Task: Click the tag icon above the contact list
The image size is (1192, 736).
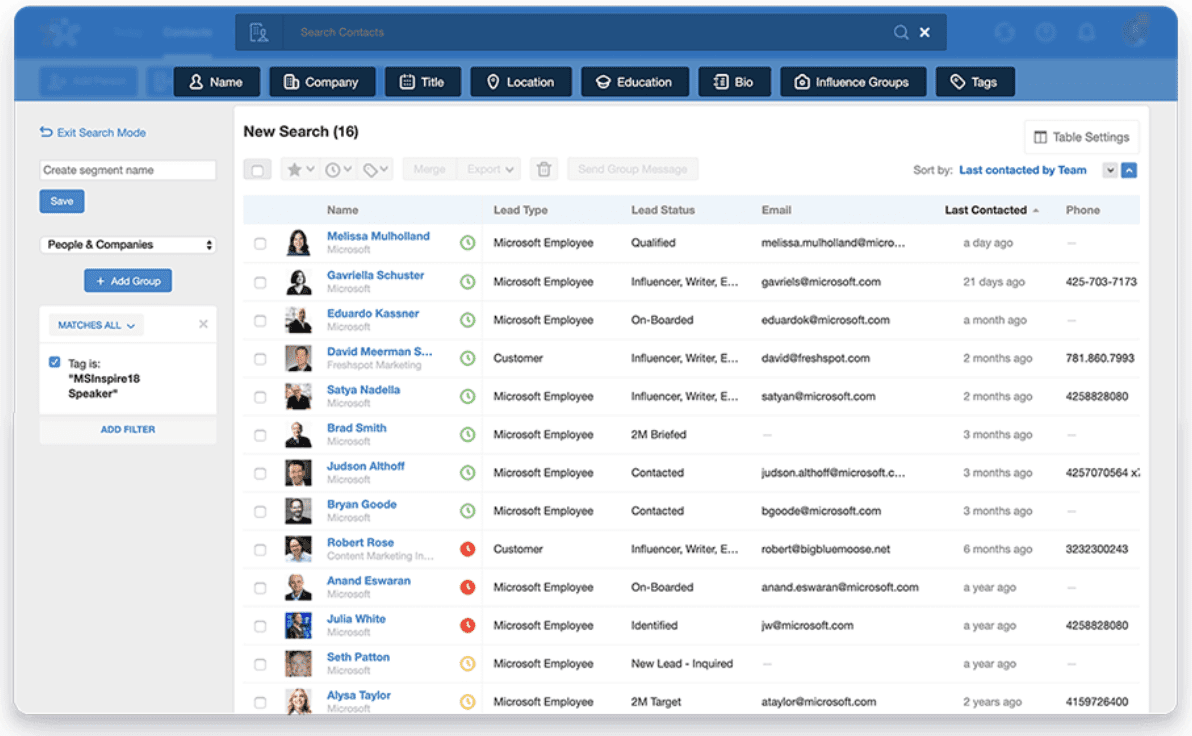Action: click(x=372, y=169)
